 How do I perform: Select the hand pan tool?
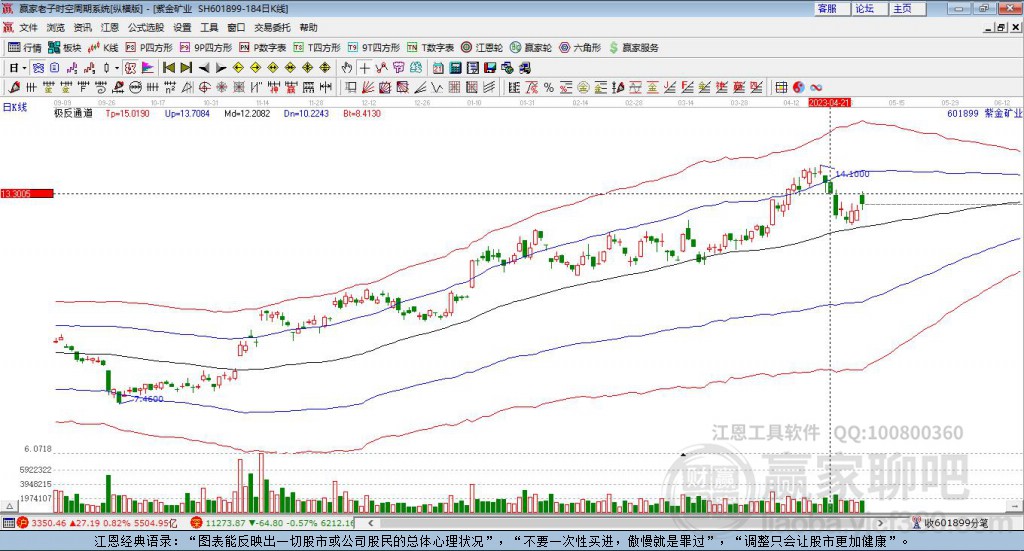click(346, 68)
